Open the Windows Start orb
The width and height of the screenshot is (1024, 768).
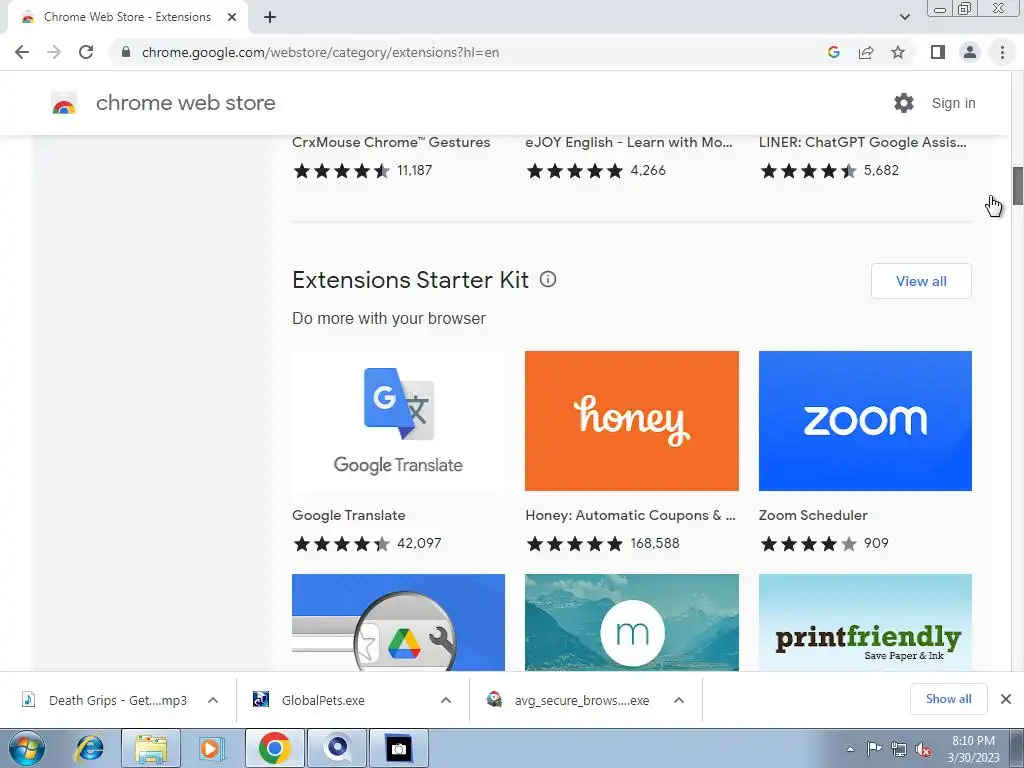point(27,748)
